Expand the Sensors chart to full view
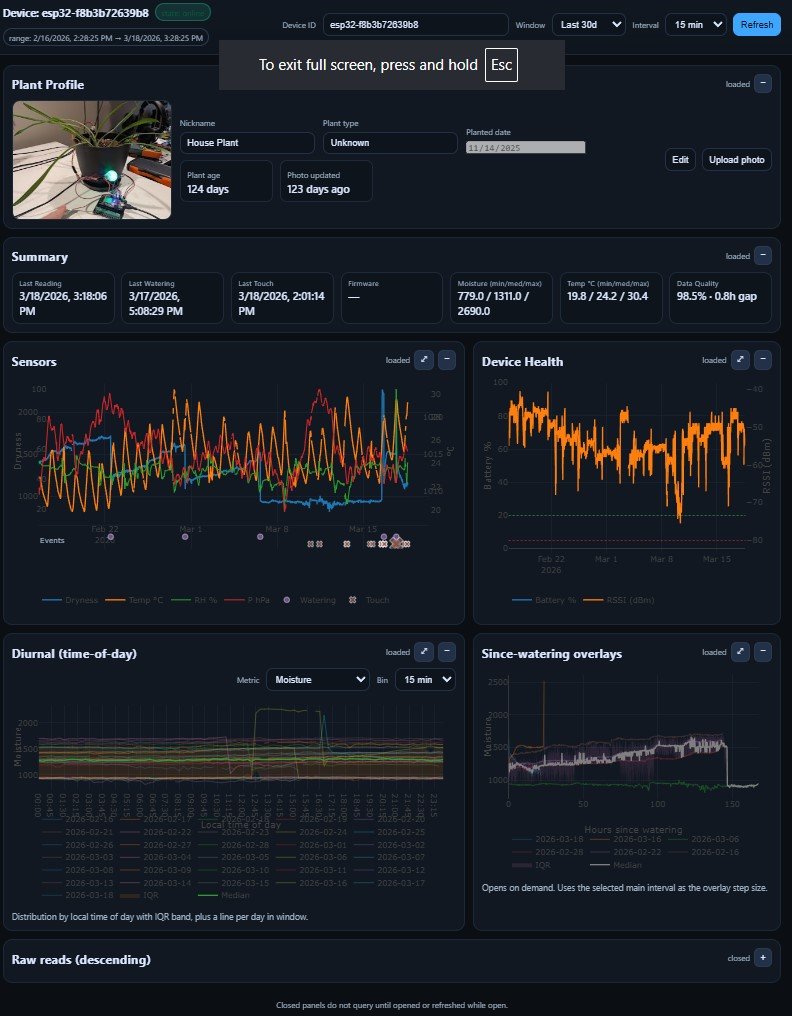Screen dimensions: 792x1016 tap(424, 360)
